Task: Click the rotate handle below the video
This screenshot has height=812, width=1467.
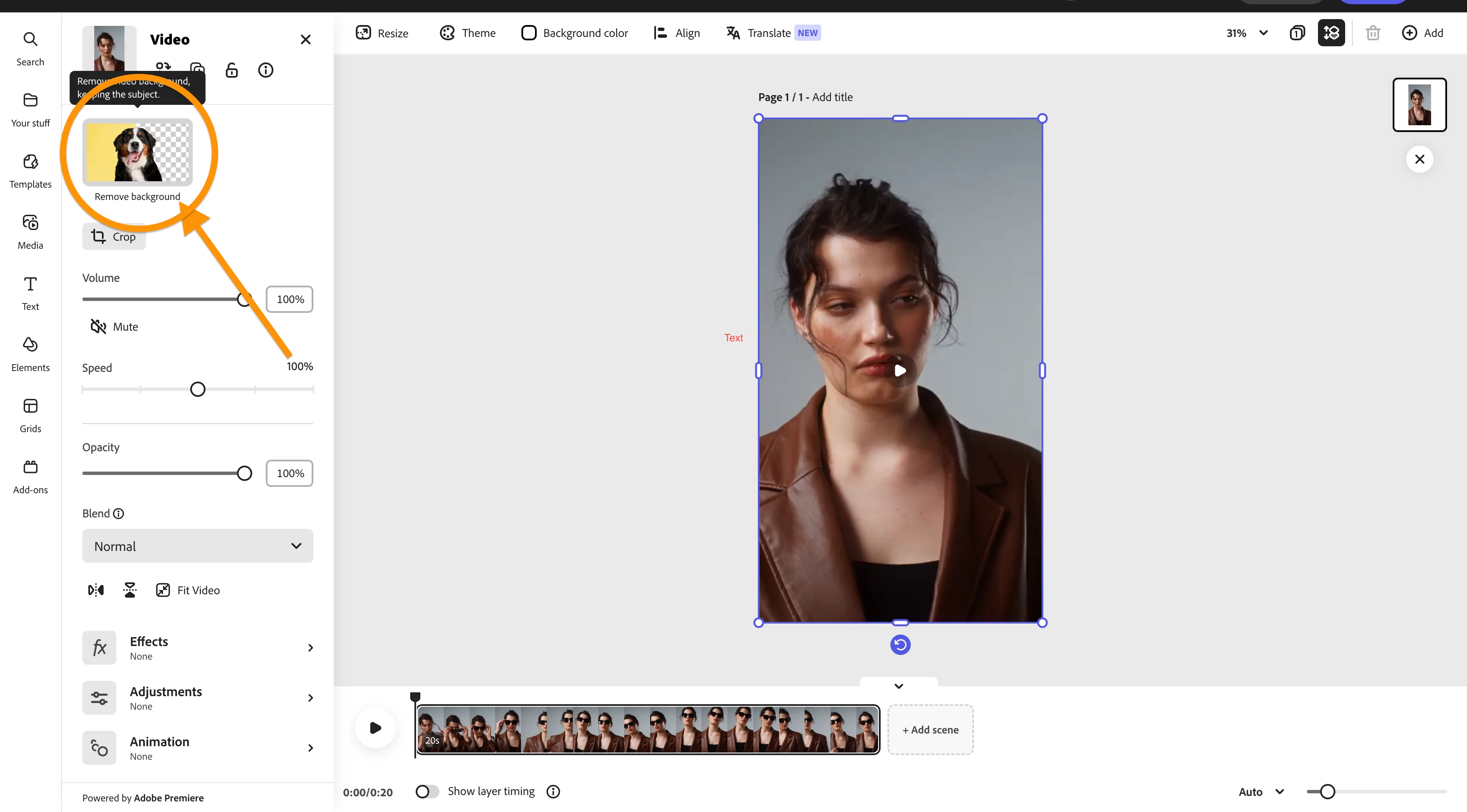Action: coord(900,645)
